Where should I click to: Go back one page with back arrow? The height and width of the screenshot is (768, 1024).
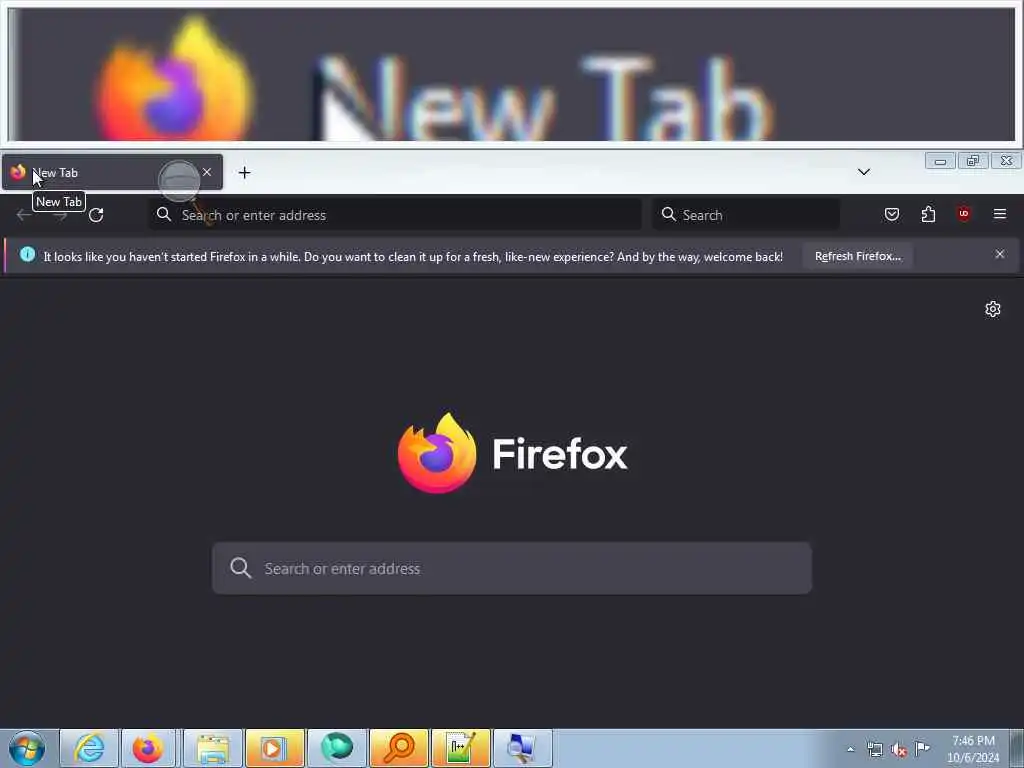click(24, 215)
